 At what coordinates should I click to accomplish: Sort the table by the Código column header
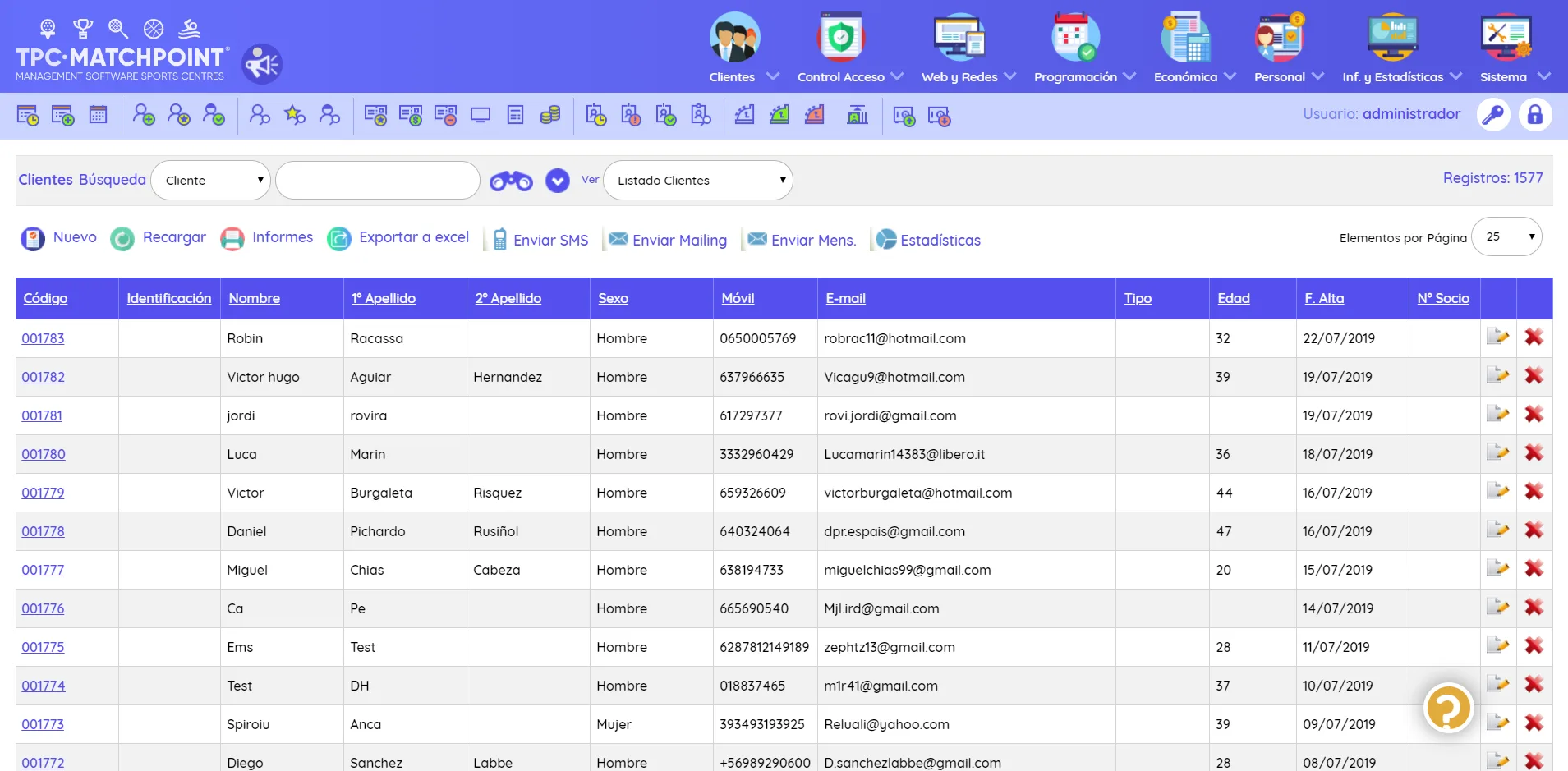pos(45,298)
